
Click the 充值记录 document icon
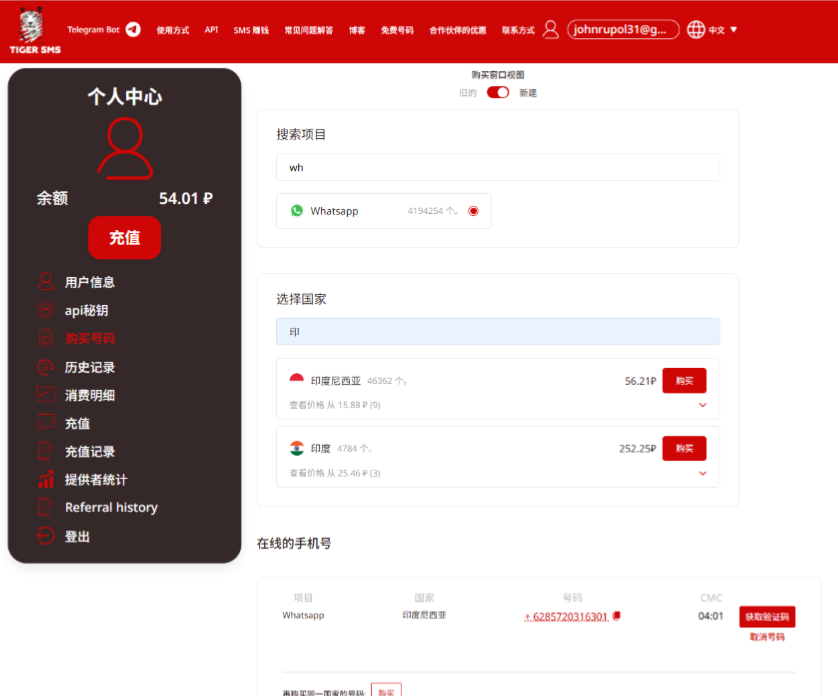pos(45,451)
